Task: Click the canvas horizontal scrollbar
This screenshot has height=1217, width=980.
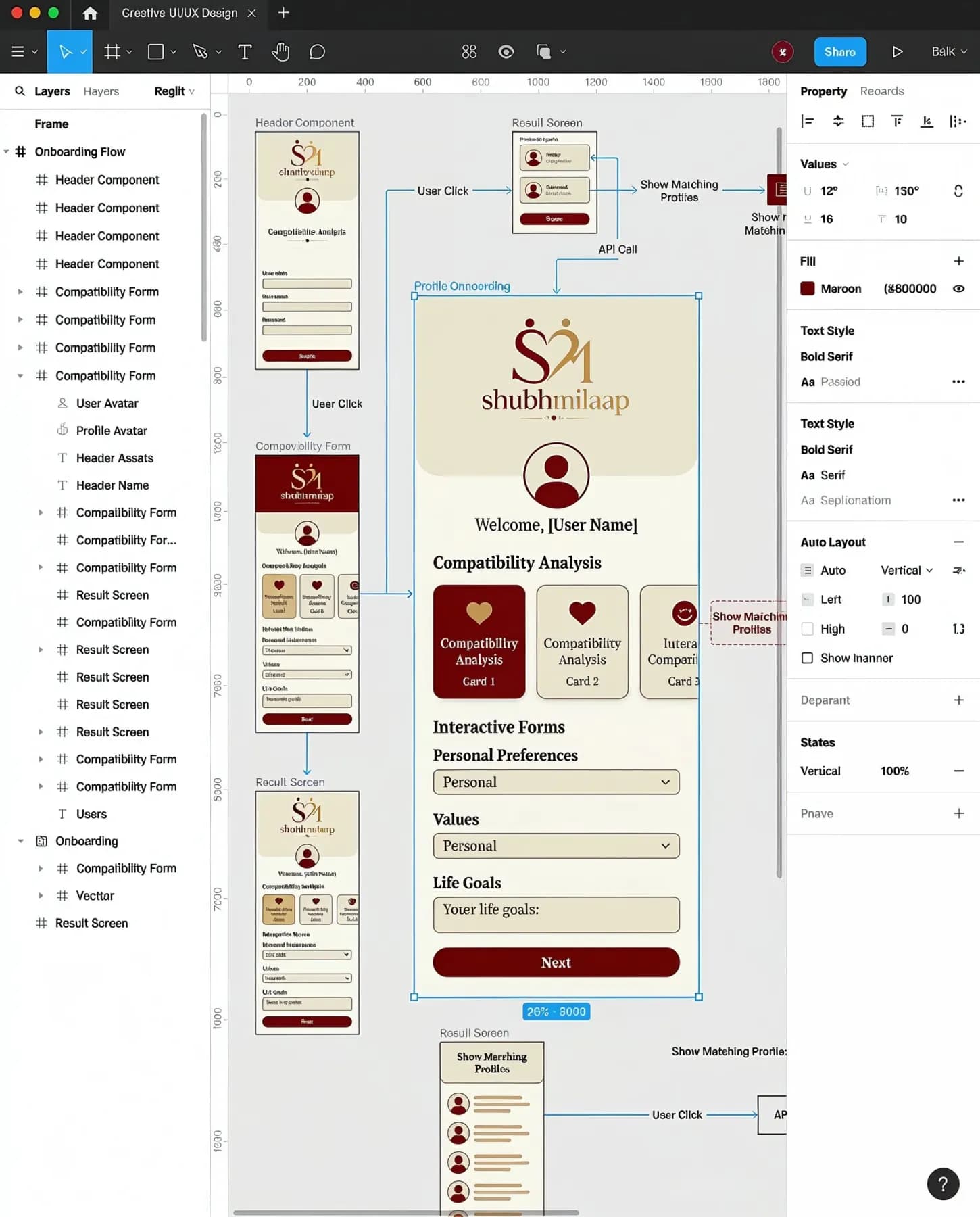Action: pyautogui.click(x=406, y=1212)
